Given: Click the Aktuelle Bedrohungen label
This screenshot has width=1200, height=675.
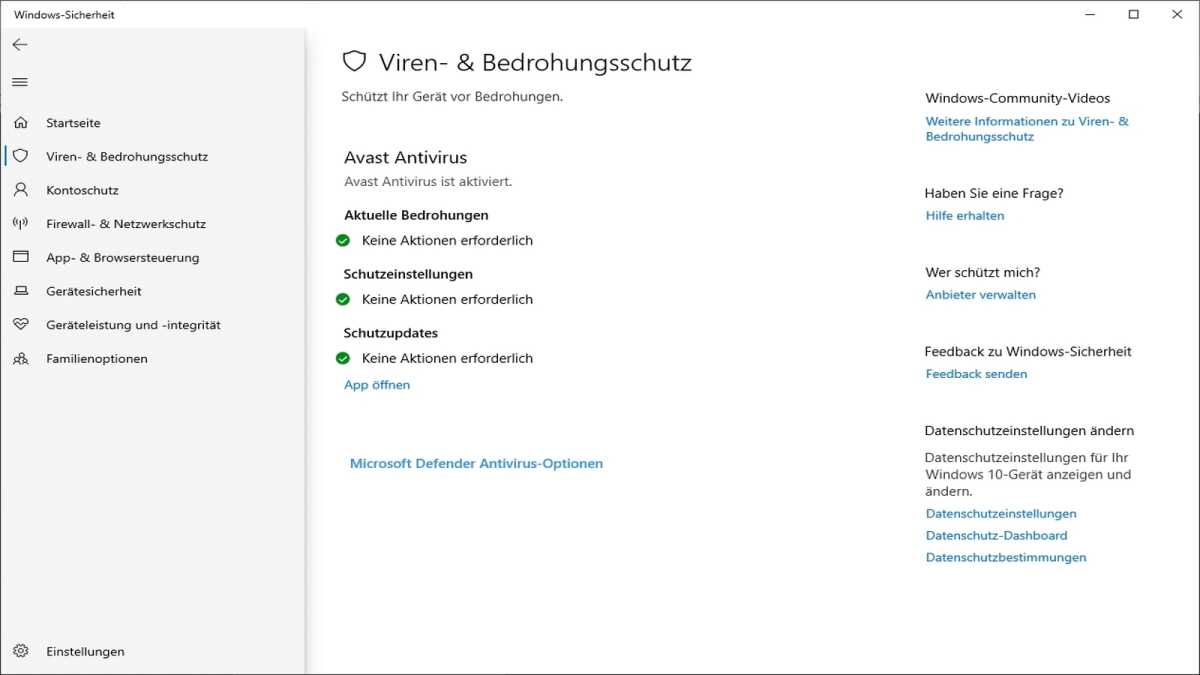Looking at the screenshot, I should (x=416, y=215).
